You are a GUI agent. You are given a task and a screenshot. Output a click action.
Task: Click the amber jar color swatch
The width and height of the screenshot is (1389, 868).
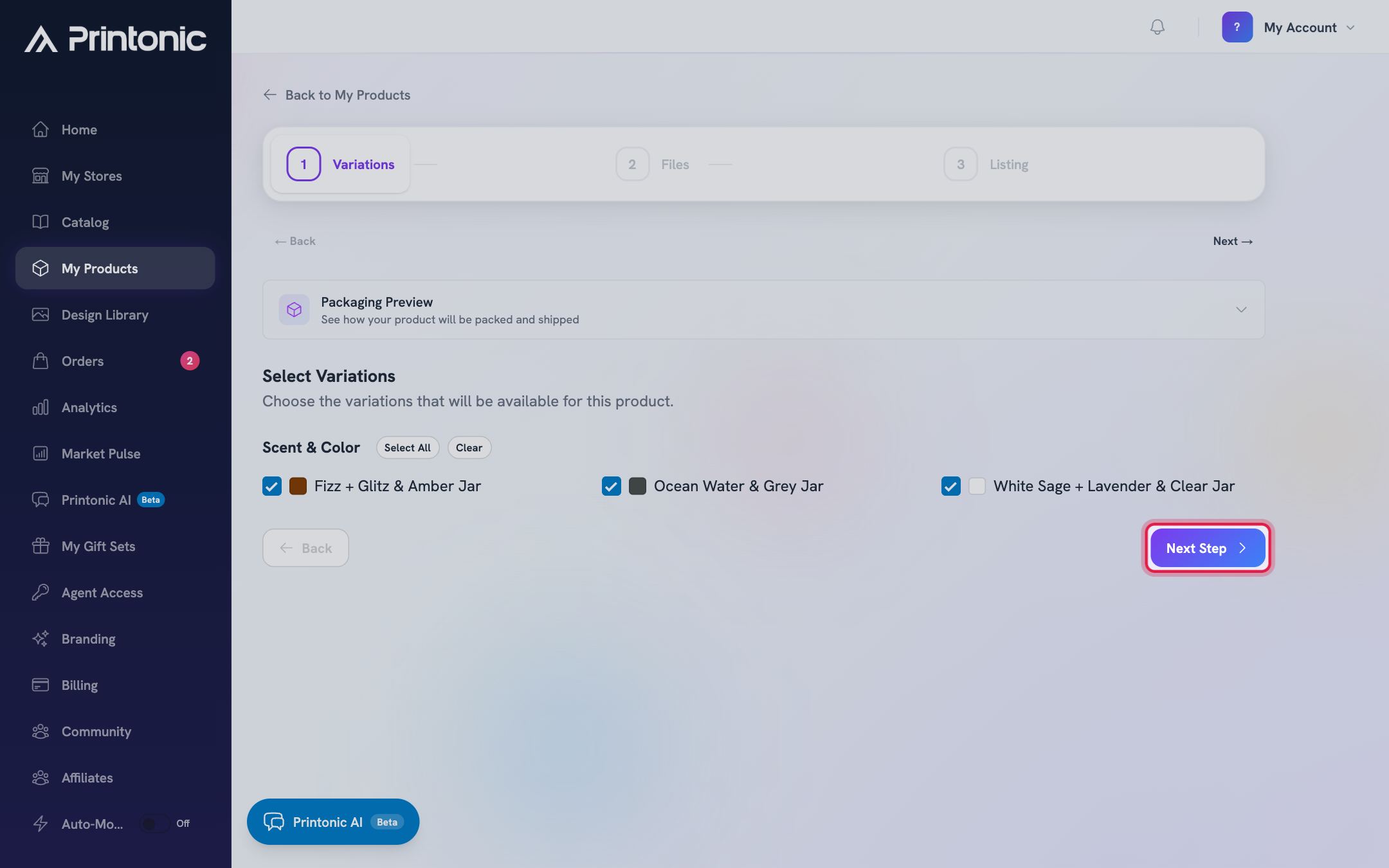(x=298, y=486)
